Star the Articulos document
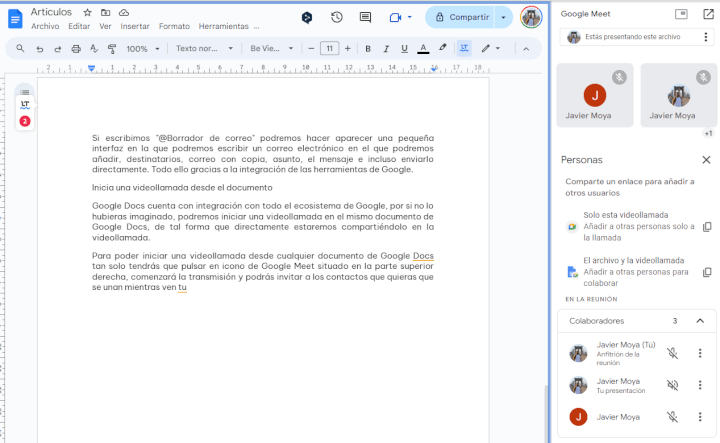720x443 pixels. (87, 12)
